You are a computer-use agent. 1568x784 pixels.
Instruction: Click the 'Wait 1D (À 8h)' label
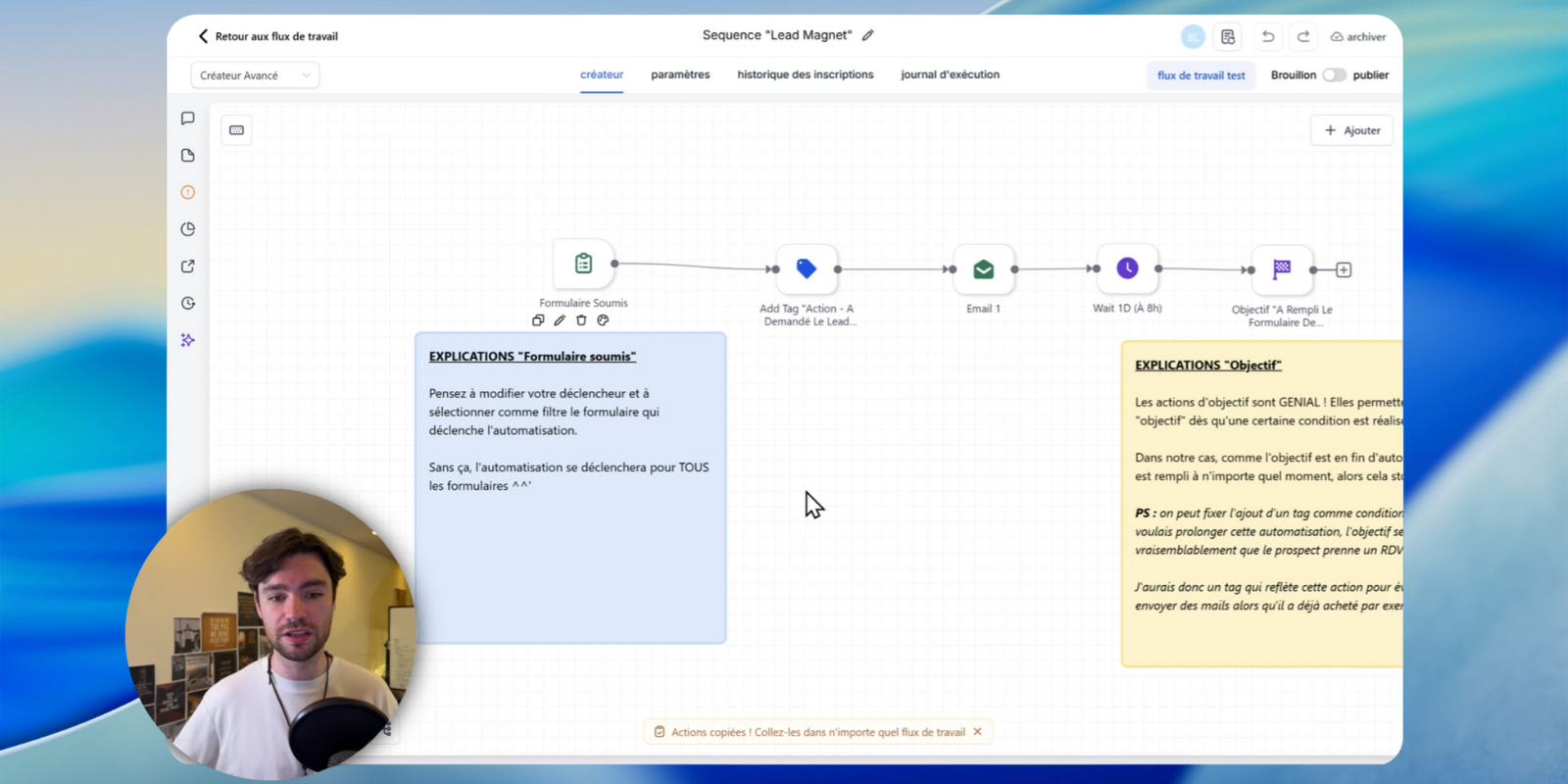[1127, 308]
